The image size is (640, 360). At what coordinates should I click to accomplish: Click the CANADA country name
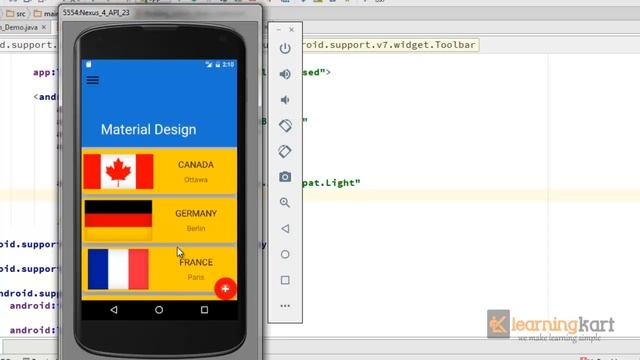tap(196, 165)
